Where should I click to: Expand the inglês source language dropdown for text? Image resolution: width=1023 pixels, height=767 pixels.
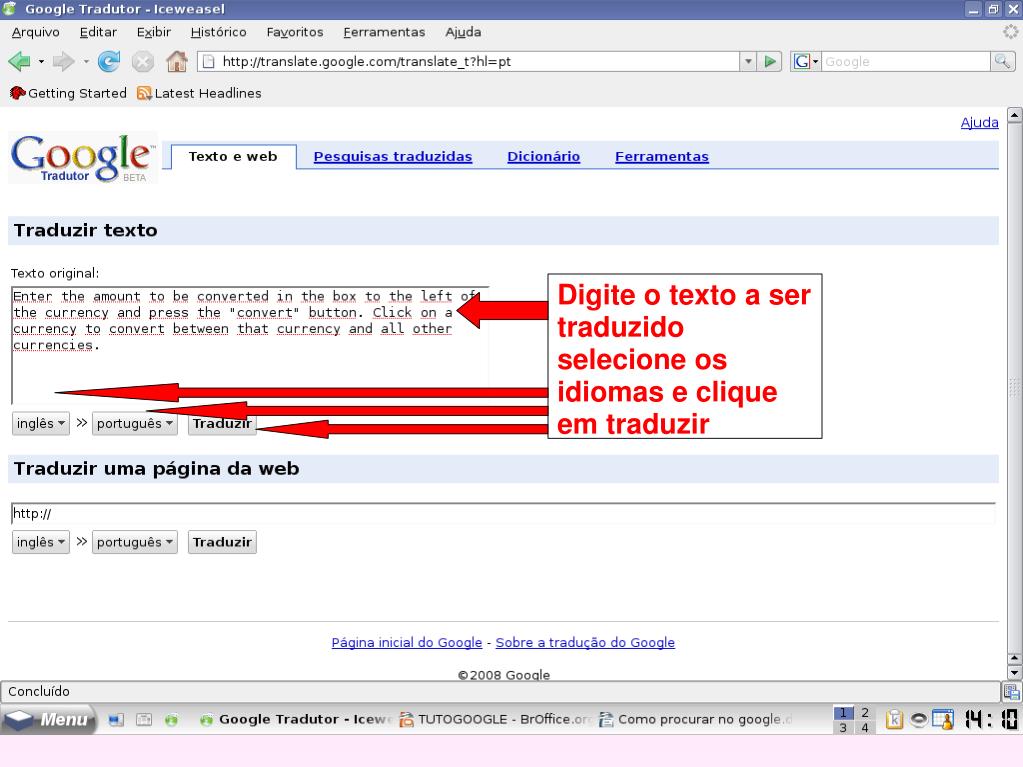(41, 423)
